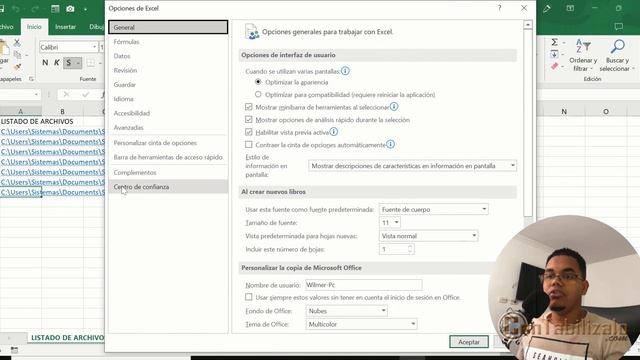This screenshot has width=640, height=360.
Task: Open Complementos section in options
Action: [168, 172]
